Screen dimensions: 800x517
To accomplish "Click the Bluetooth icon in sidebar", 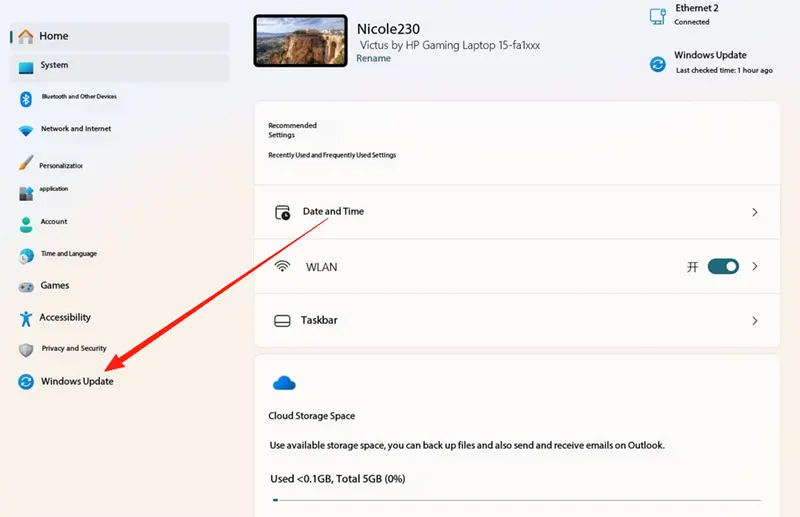I will pyautogui.click(x=26, y=99).
